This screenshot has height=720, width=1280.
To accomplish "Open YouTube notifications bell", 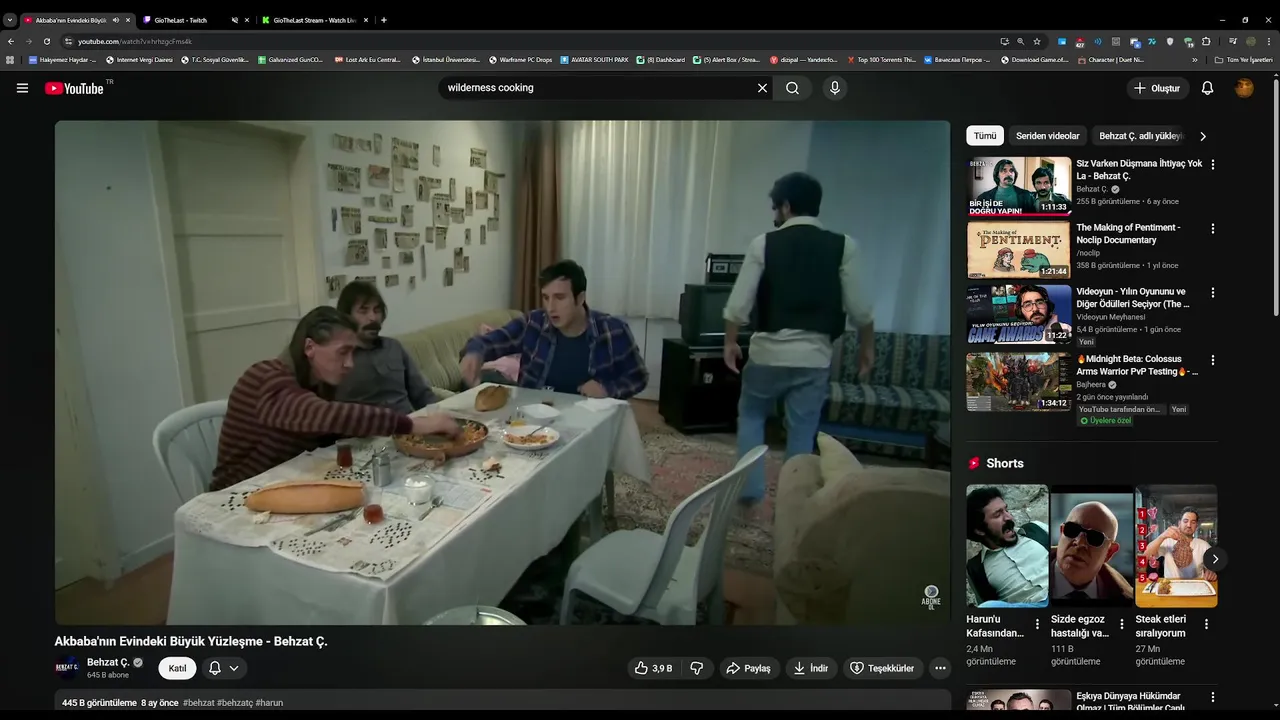I will (1207, 88).
